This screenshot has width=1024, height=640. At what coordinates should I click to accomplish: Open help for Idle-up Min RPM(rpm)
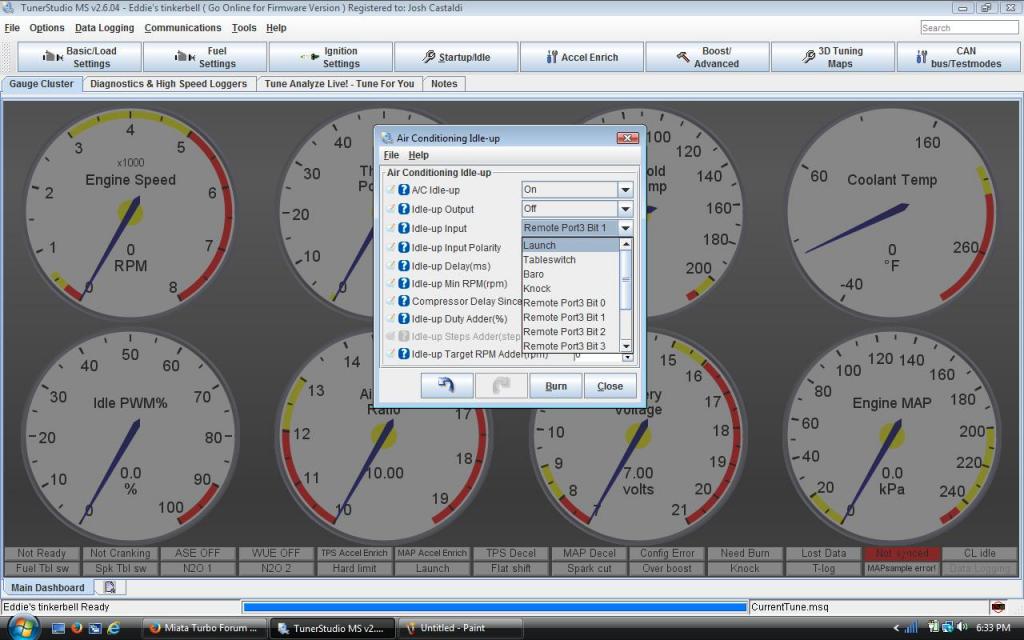(404, 284)
